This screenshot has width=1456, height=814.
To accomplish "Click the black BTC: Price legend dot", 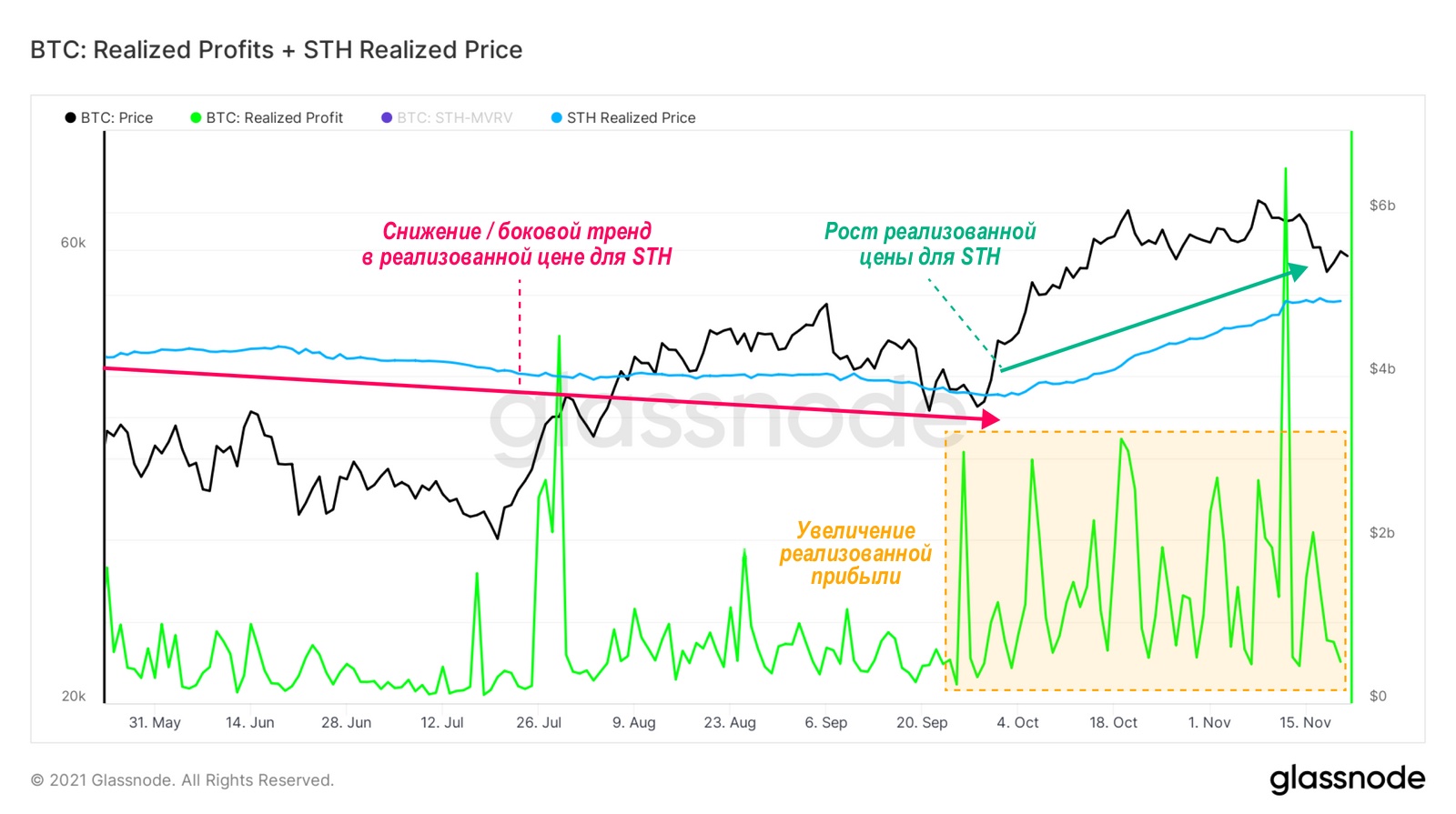I will pyautogui.click(x=70, y=118).
